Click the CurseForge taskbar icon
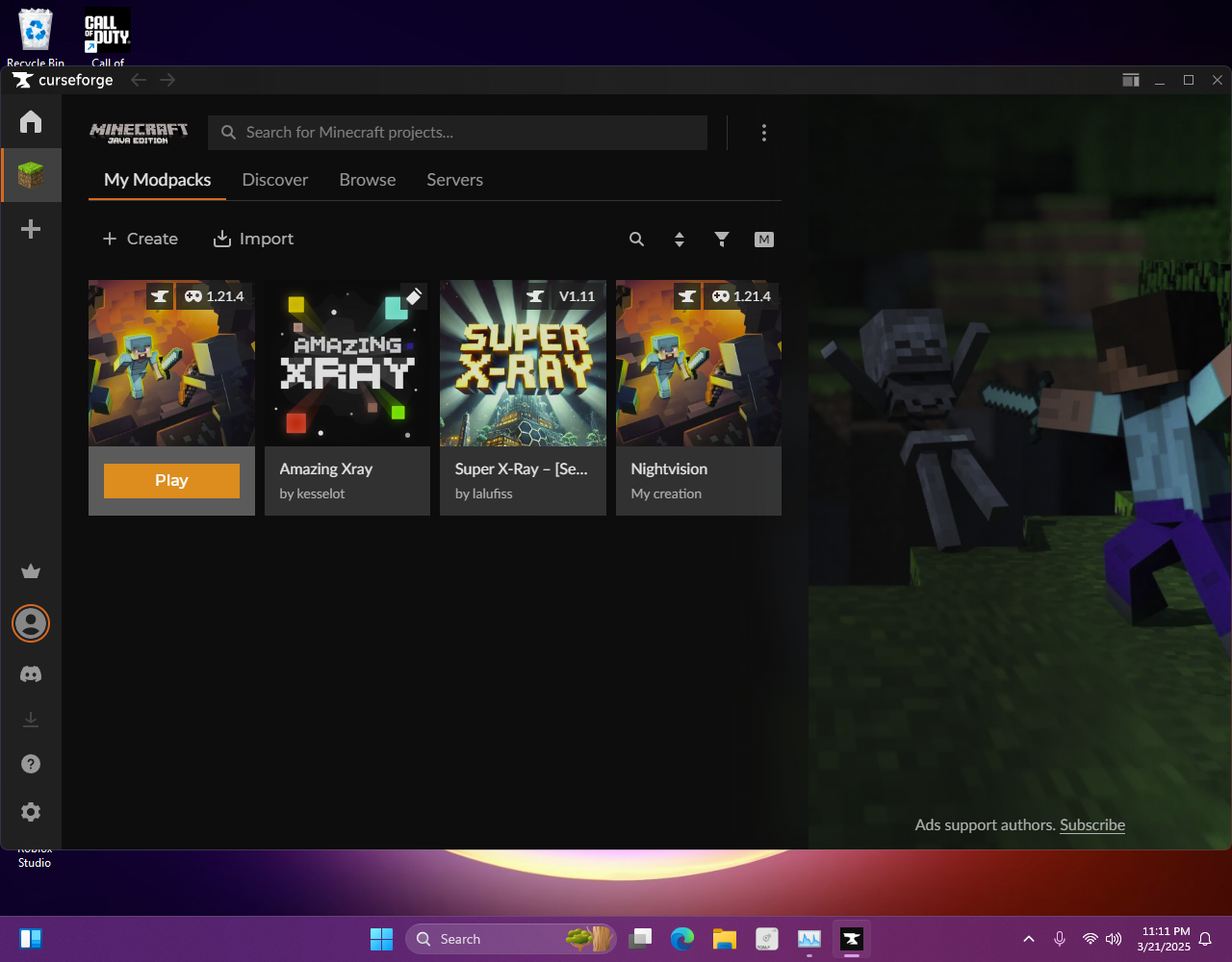The width and height of the screenshot is (1232, 962). [x=852, y=939]
